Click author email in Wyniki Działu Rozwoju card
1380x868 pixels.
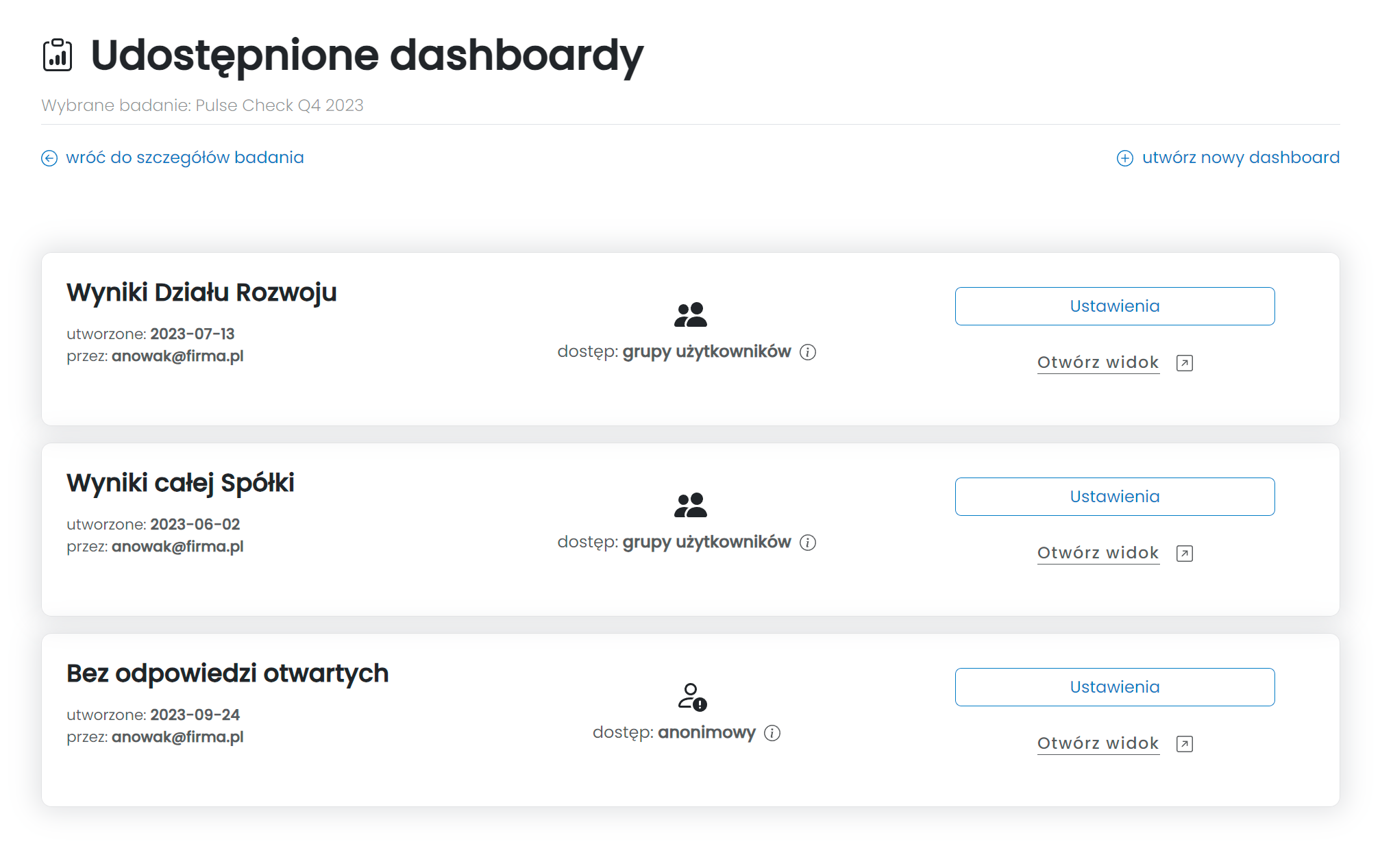(x=177, y=356)
